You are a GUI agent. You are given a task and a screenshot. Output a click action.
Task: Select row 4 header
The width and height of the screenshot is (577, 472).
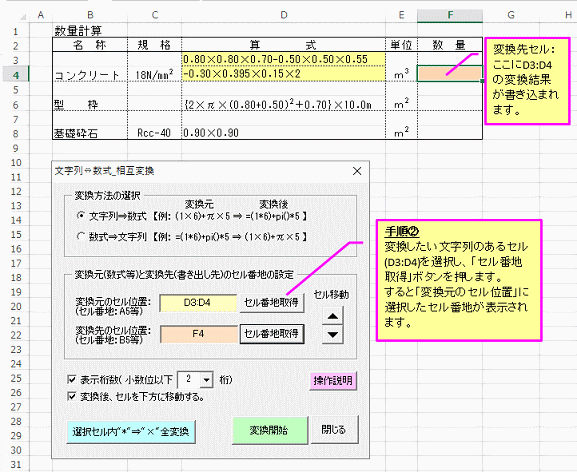tap(15, 75)
